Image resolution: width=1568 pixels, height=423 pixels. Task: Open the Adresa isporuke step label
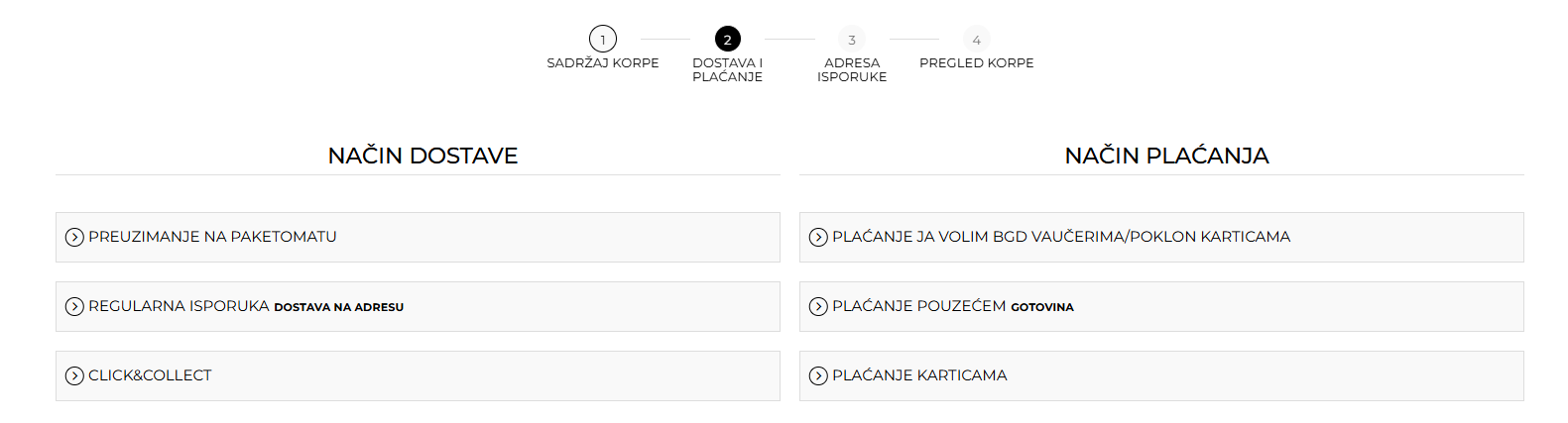pos(852,69)
